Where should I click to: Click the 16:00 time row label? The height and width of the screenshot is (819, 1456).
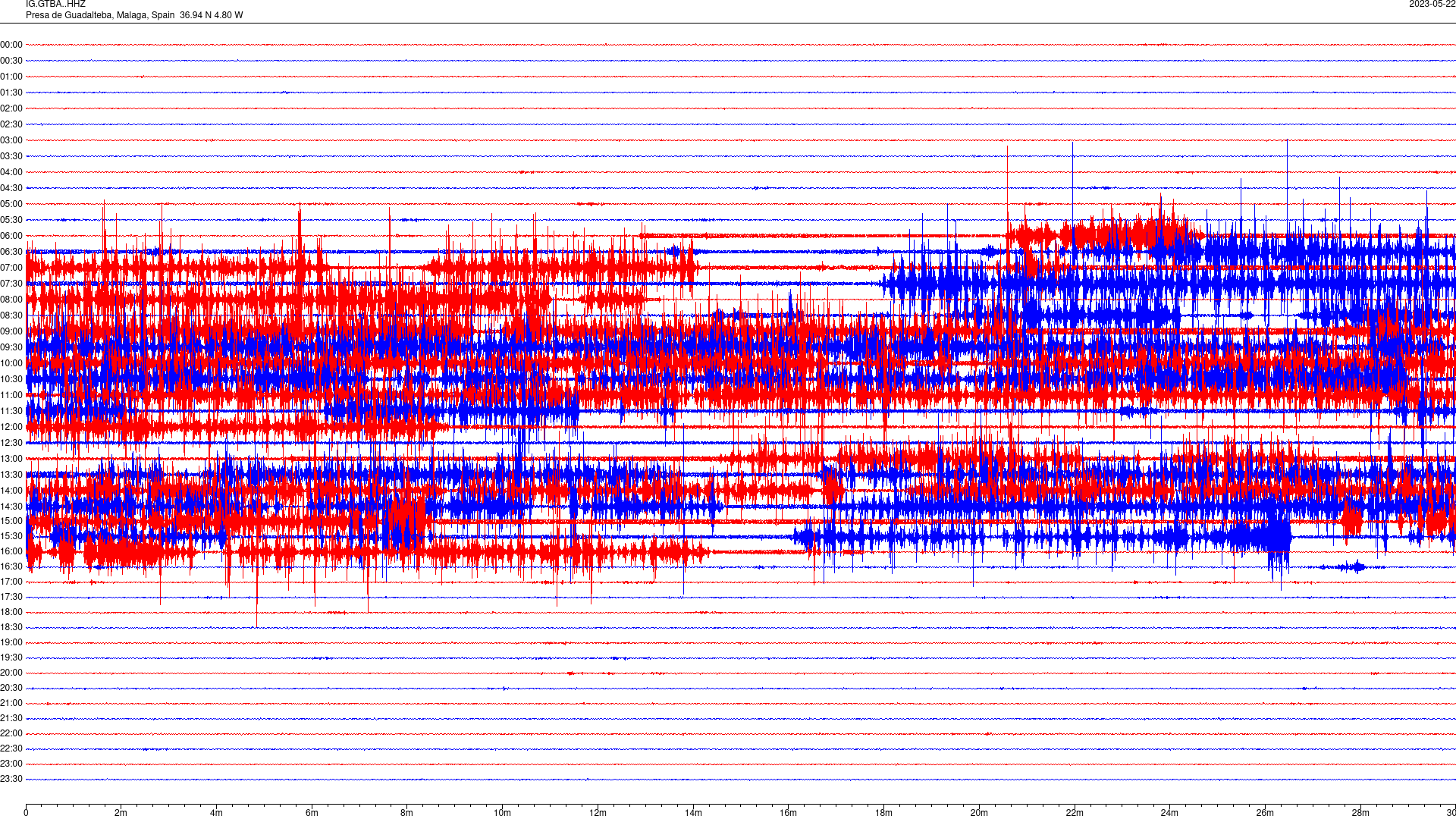(x=11, y=551)
